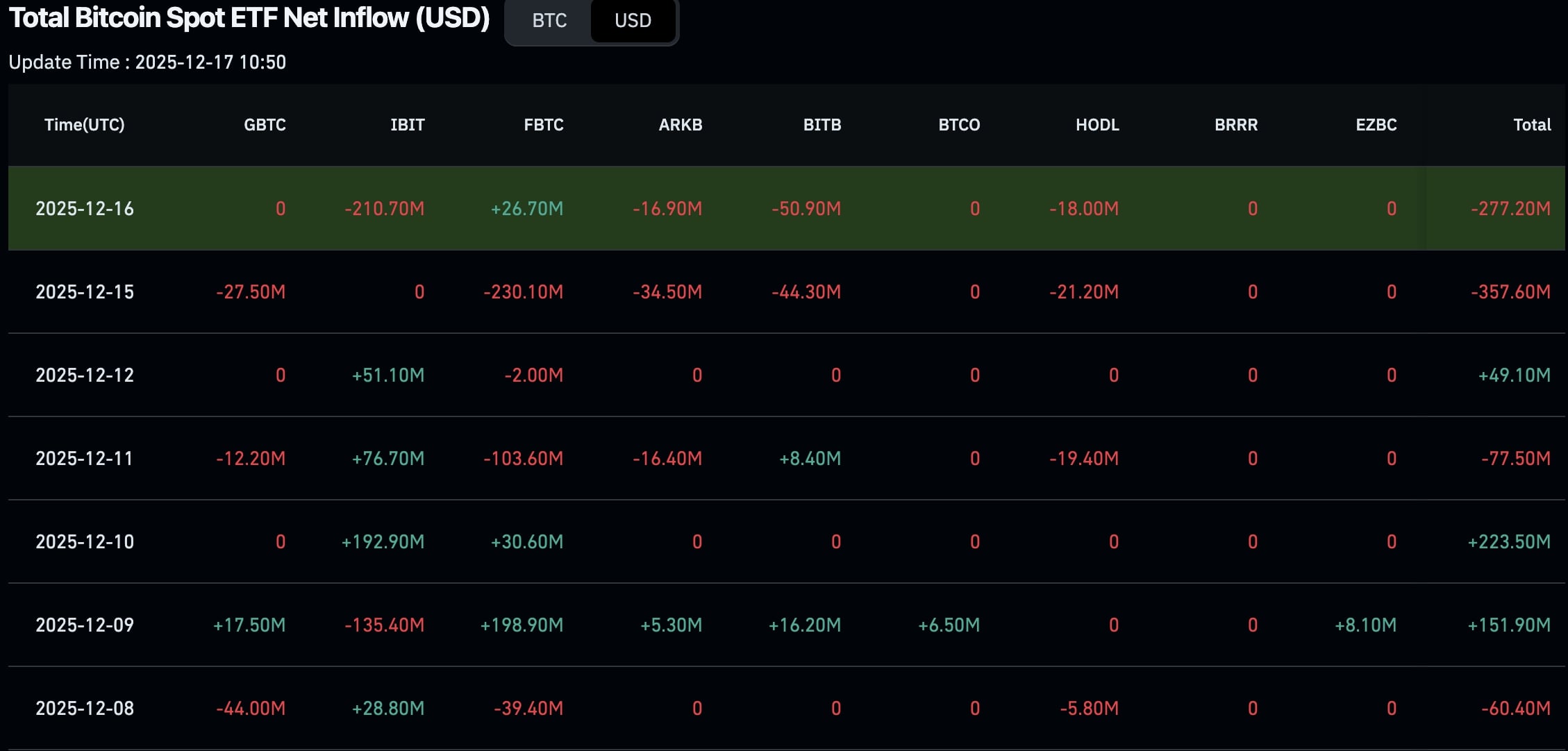Click the ARKB column header
This screenshot has width=1568, height=751.
(680, 125)
